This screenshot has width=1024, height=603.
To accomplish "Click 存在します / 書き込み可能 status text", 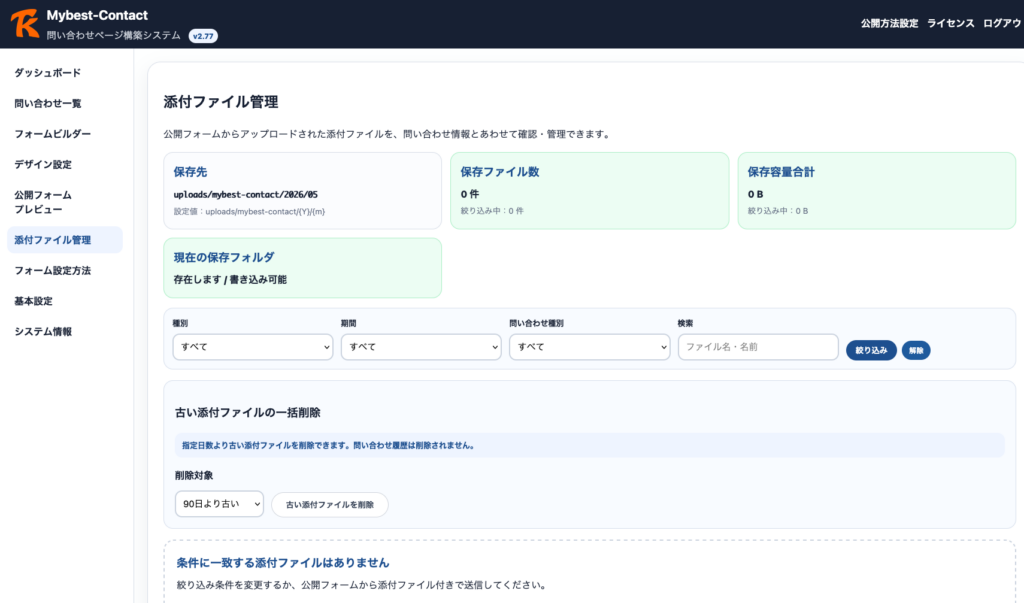I will [x=230, y=280].
